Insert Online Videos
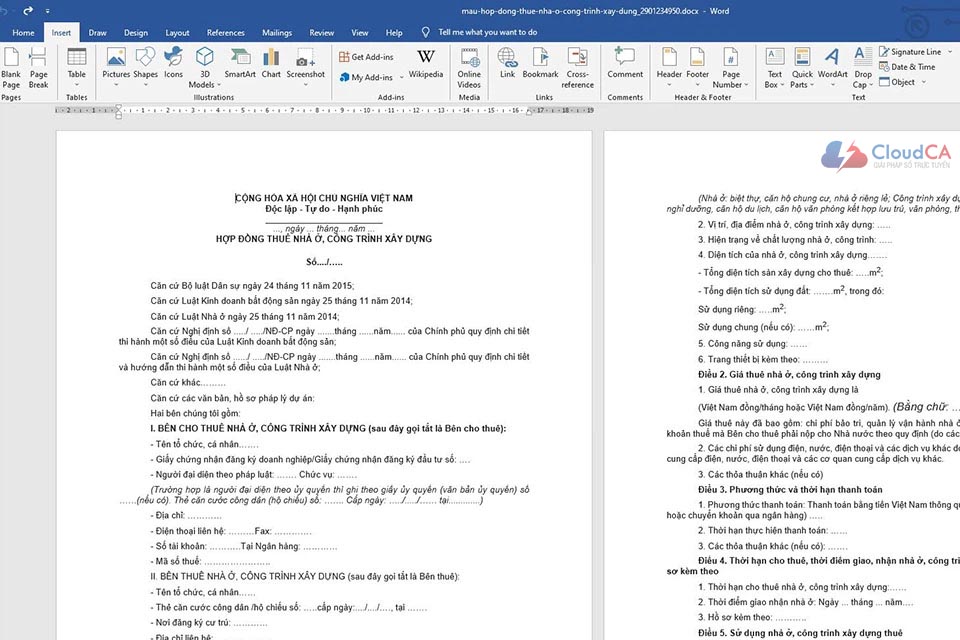The width and height of the screenshot is (960, 640). pos(469,67)
